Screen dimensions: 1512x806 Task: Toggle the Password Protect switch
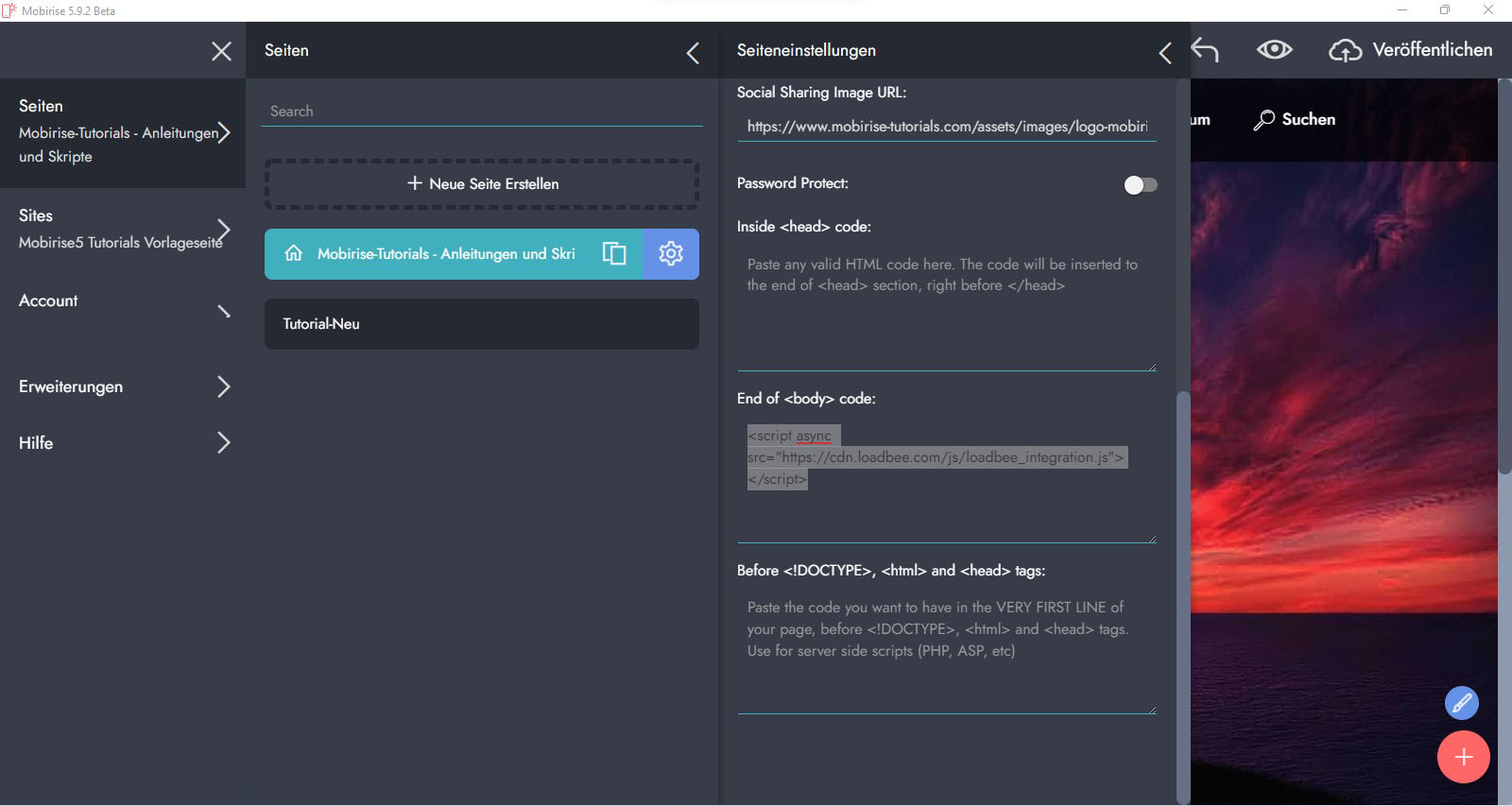[1140, 185]
